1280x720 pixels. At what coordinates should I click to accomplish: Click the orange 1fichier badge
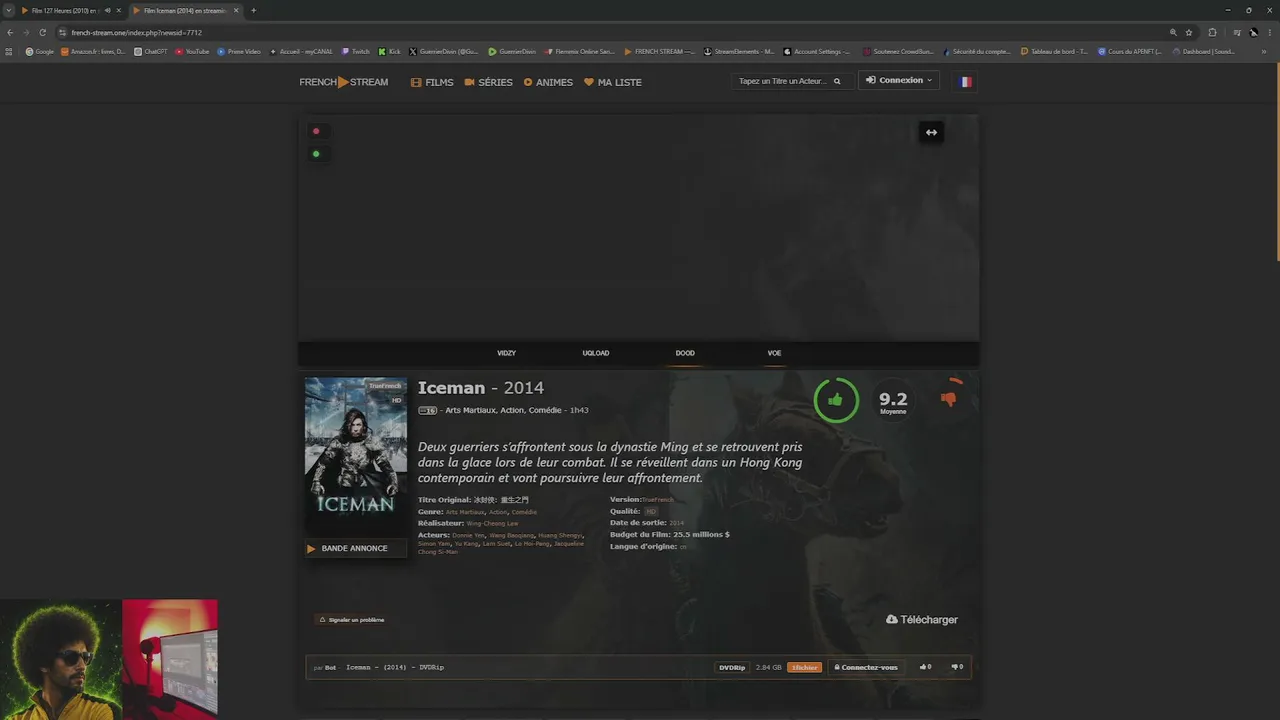point(804,667)
